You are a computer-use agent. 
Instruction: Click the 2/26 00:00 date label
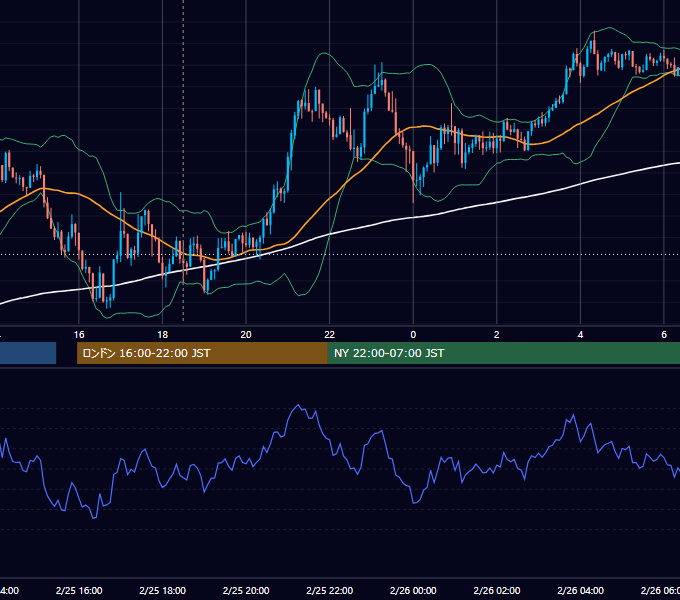[x=413, y=590]
